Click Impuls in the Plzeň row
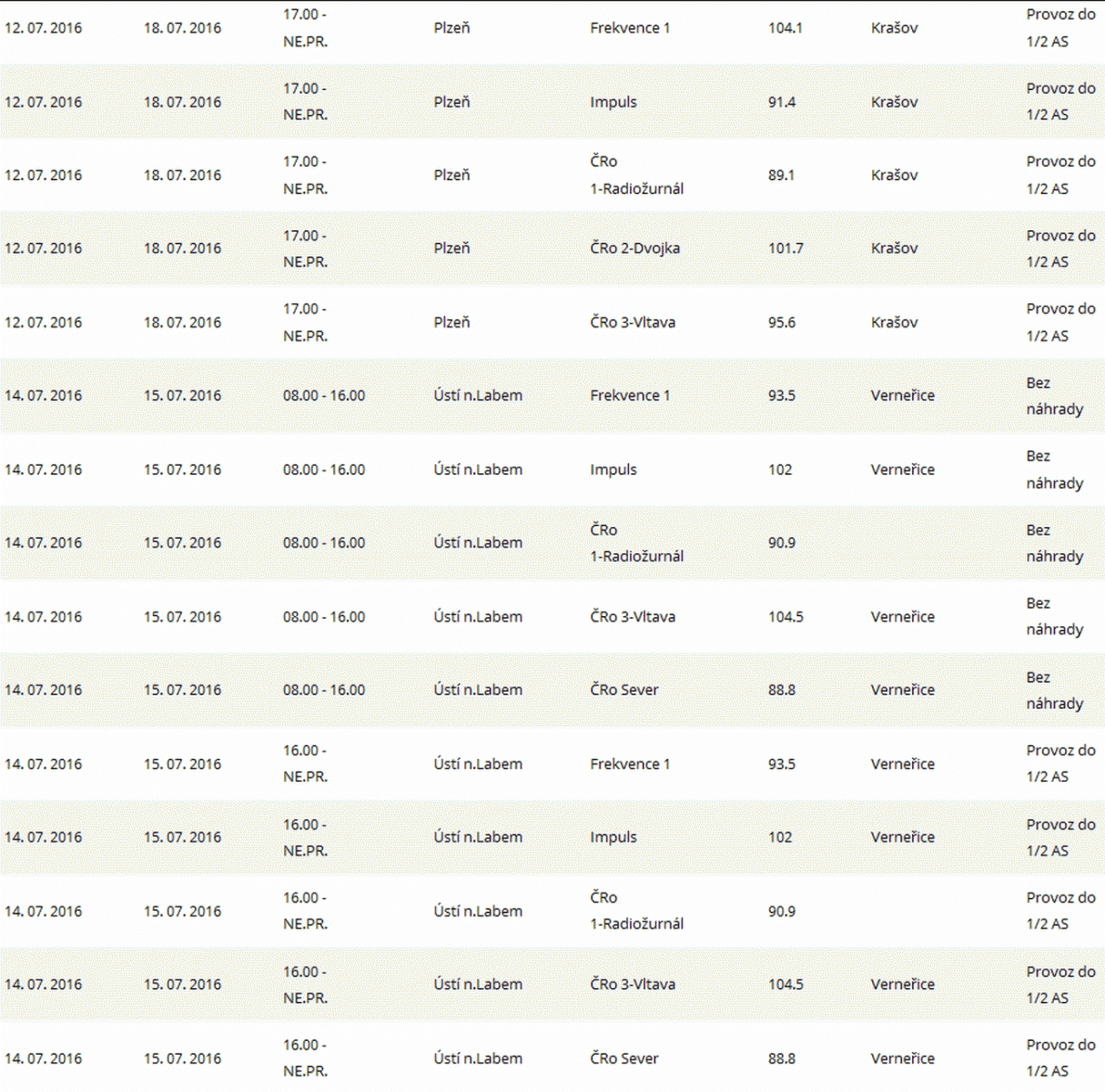Viewport: 1105px width, 1092px height. 613,102
